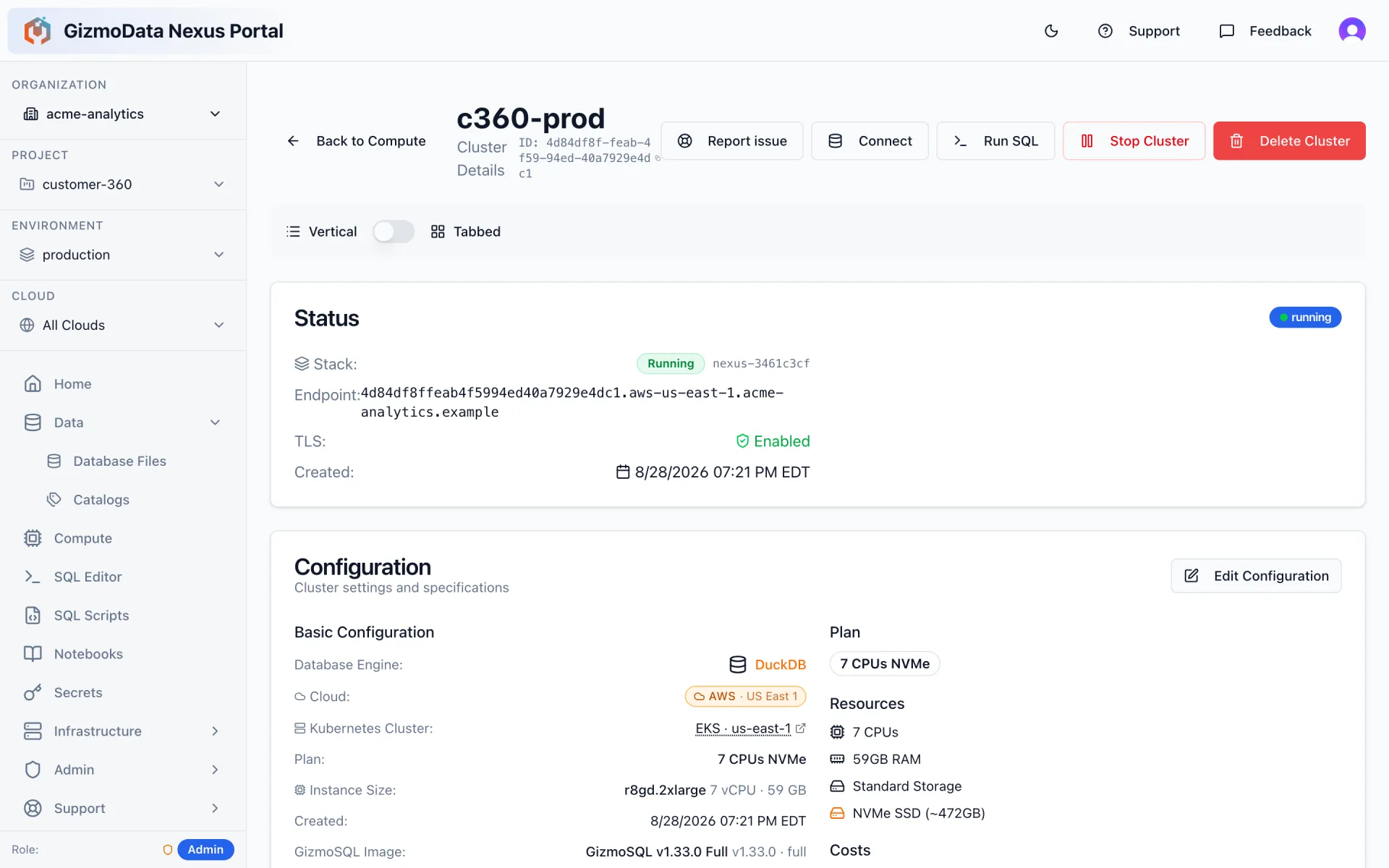Click the 7 CPUs processor icon
1389x868 pixels.
coord(837,732)
